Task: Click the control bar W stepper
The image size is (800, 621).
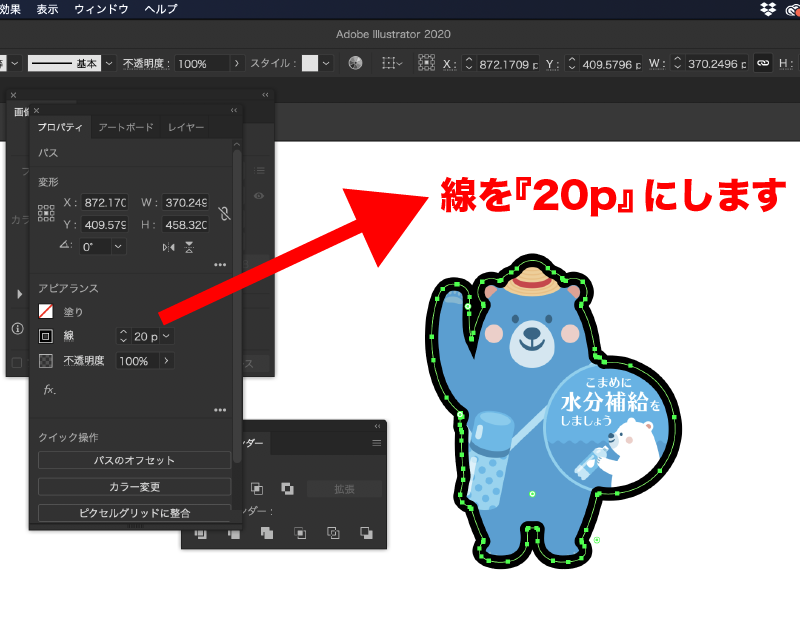Action: tap(677, 63)
